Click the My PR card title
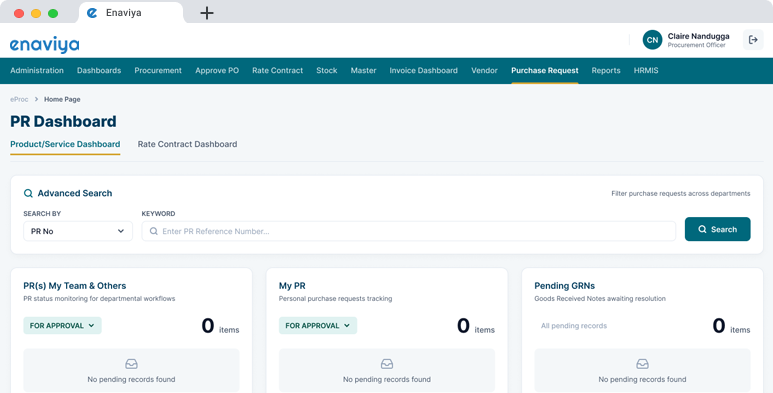The height and width of the screenshot is (393, 773). click(292, 286)
